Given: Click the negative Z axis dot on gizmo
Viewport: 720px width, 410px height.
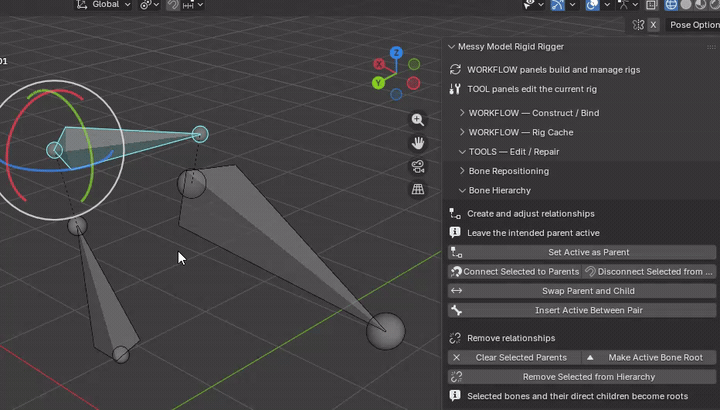Looking at the screenshot, I should (x=396, y=95).
